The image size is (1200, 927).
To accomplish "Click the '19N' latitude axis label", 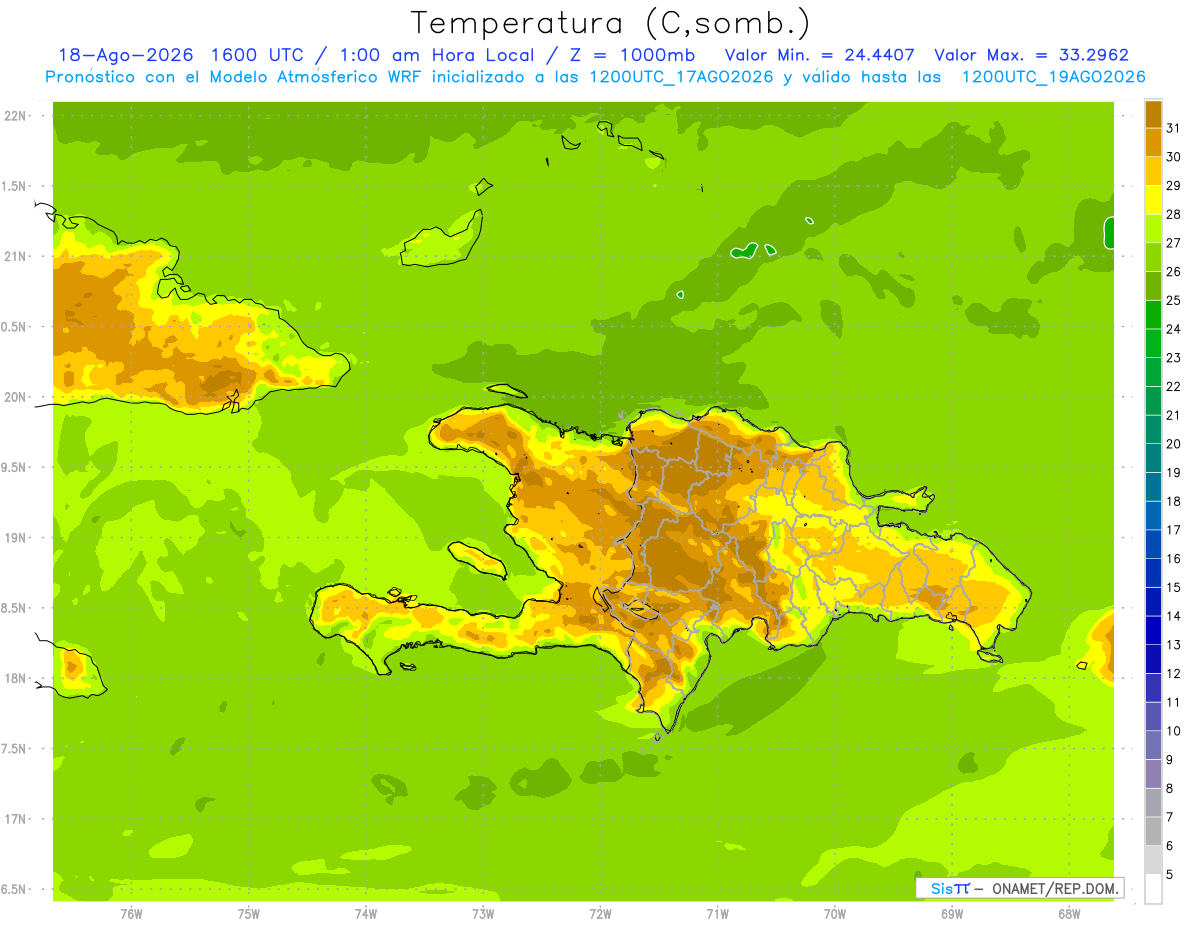I will 15,538.
